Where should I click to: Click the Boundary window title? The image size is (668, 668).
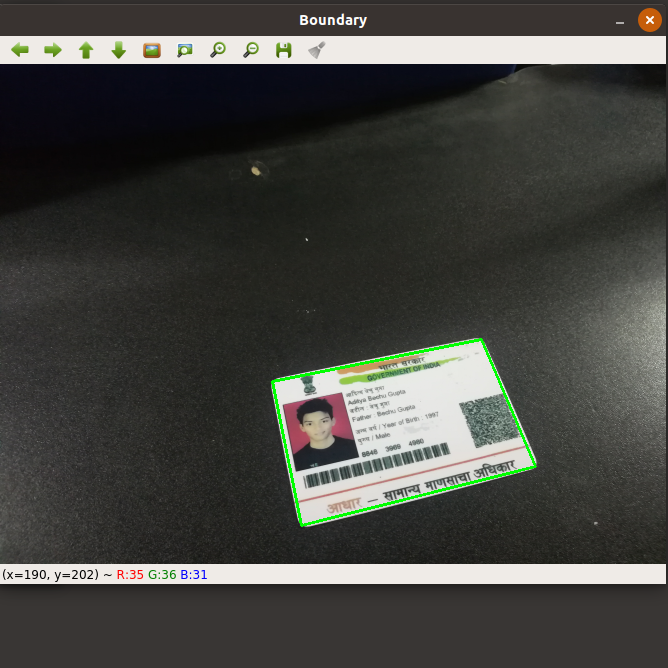coord(333,20)
